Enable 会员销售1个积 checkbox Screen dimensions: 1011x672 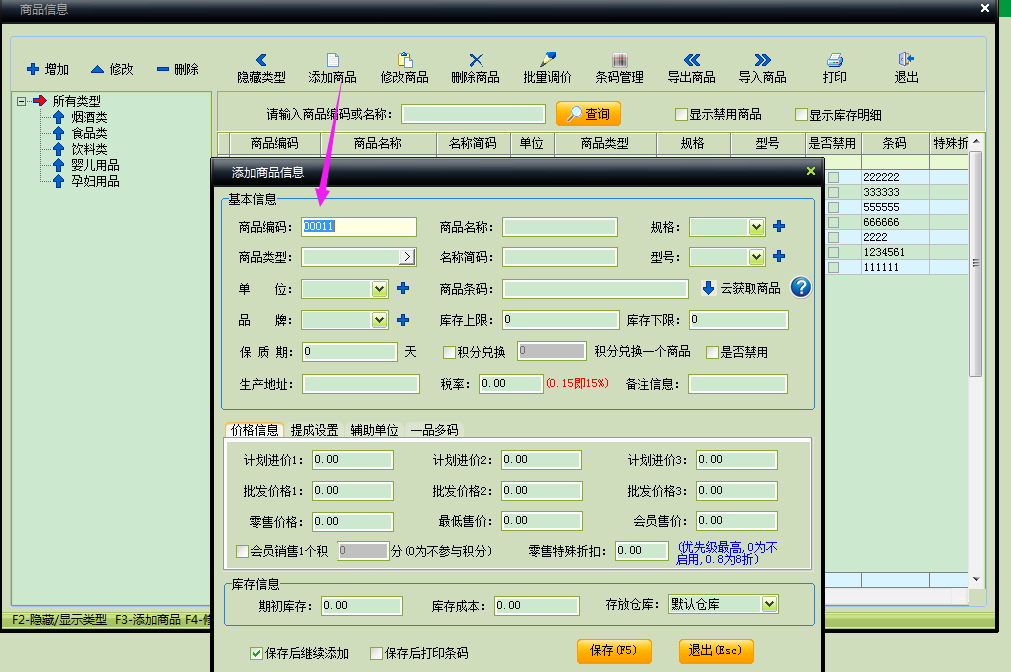[242, 551]
